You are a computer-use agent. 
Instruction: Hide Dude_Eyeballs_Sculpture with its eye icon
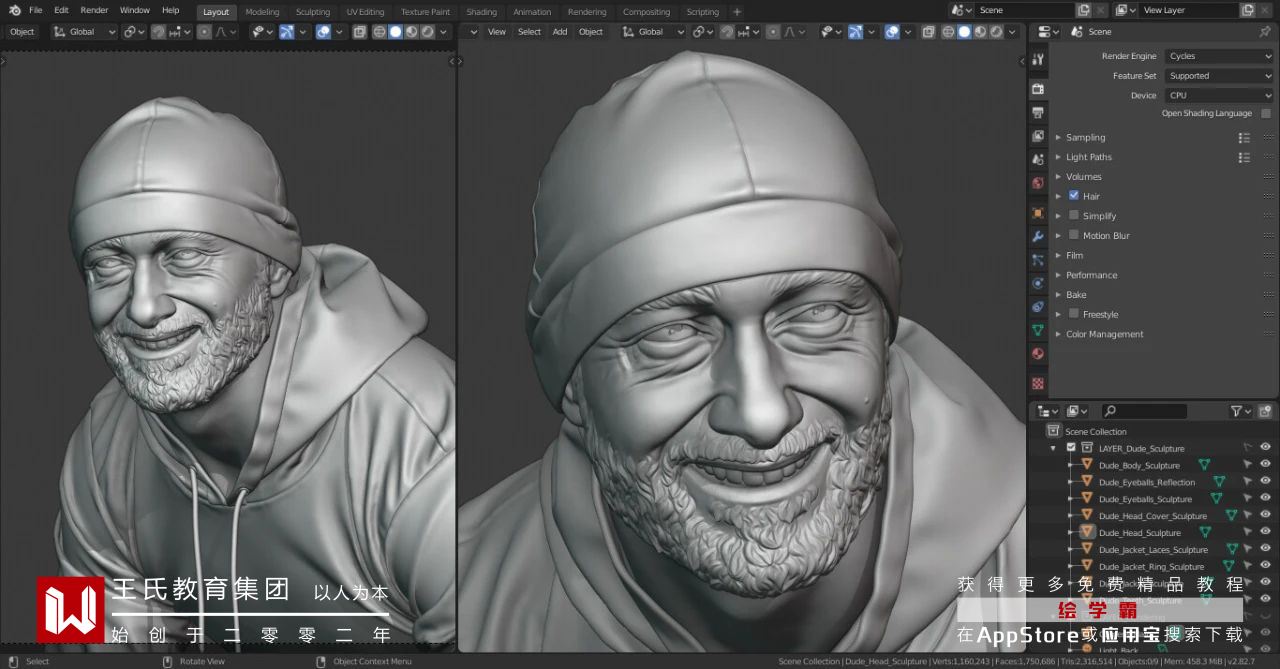tap(1265, 499)
